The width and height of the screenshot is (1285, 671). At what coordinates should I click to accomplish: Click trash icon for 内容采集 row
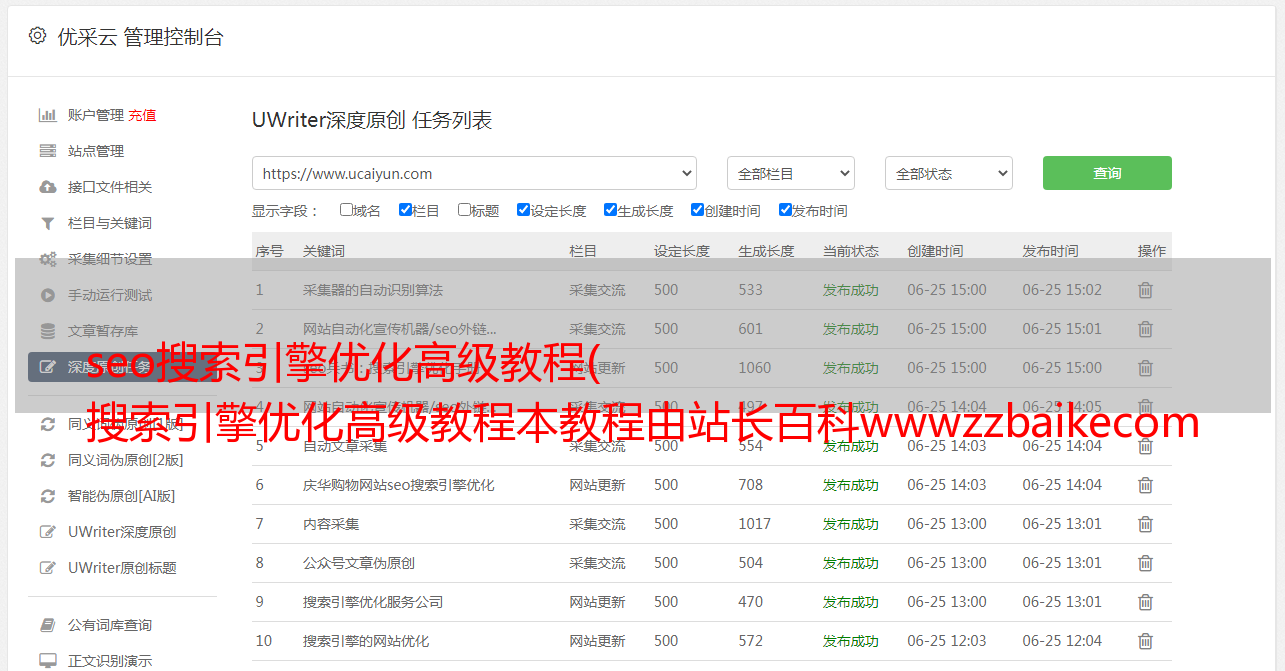[1145, 524]
